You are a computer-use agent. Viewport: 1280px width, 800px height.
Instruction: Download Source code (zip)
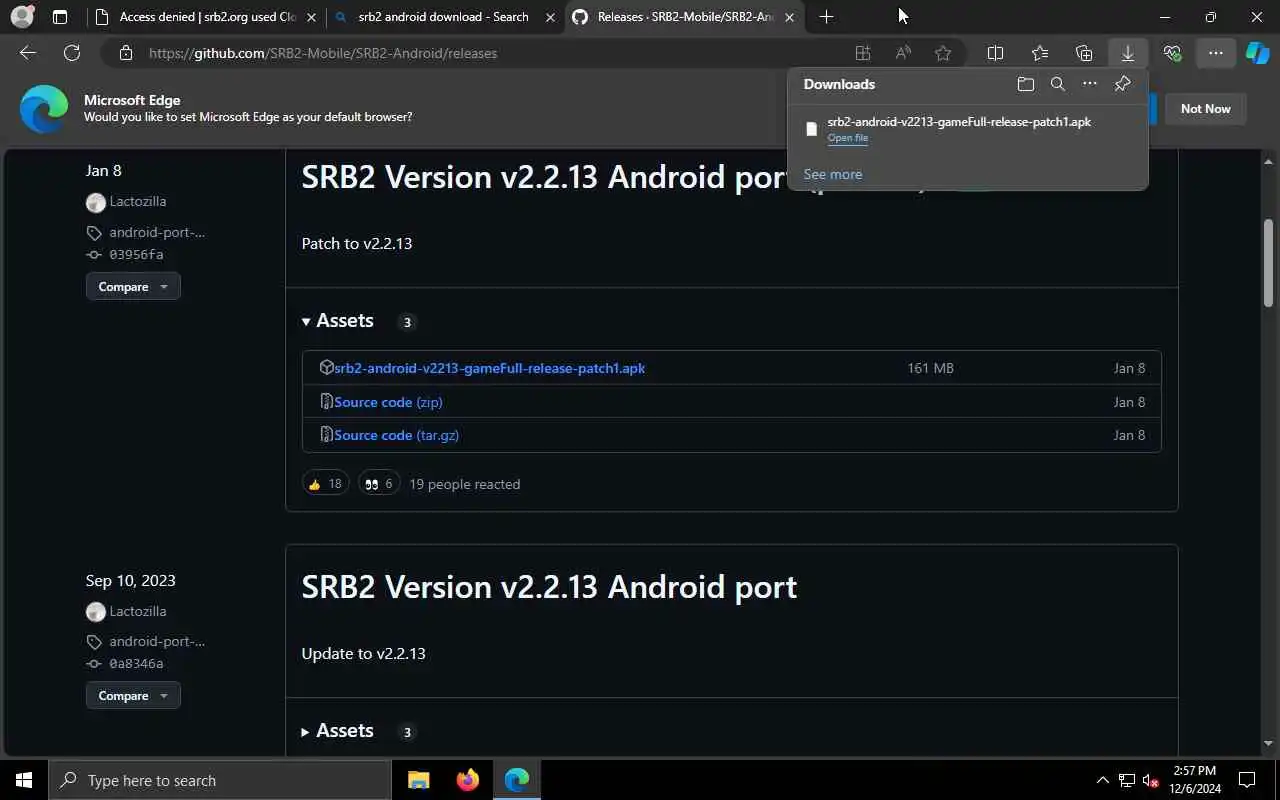(x=388, y=402)
